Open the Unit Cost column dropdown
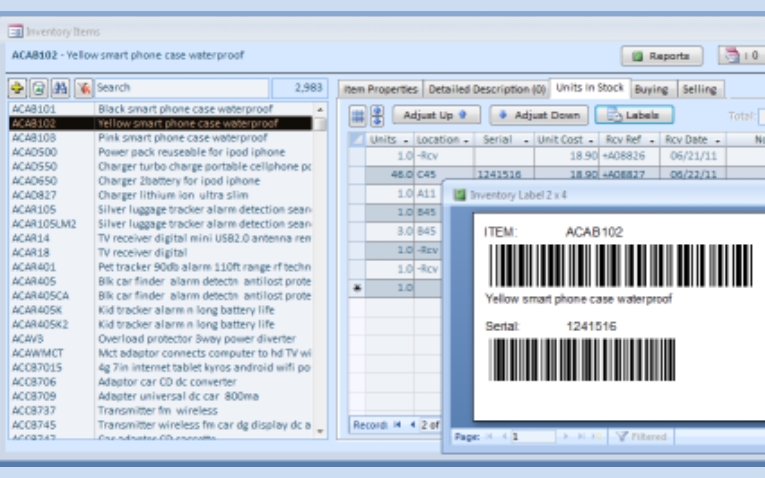 (590, 140)
